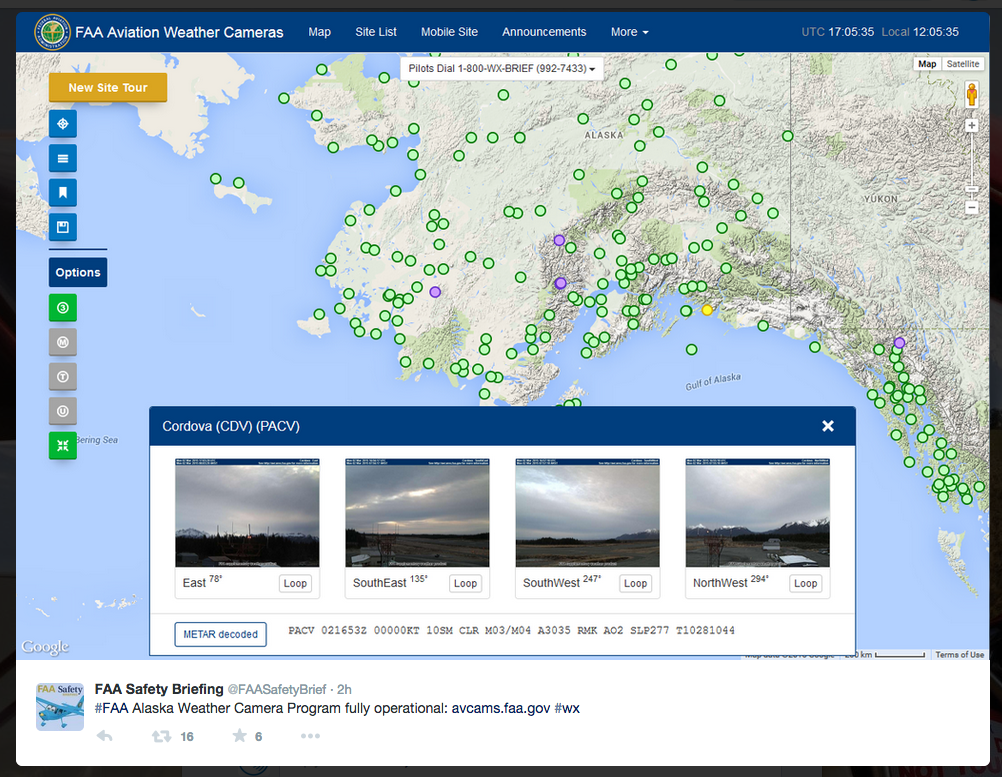Click the purple marker near Juneau area

(899, 342)
